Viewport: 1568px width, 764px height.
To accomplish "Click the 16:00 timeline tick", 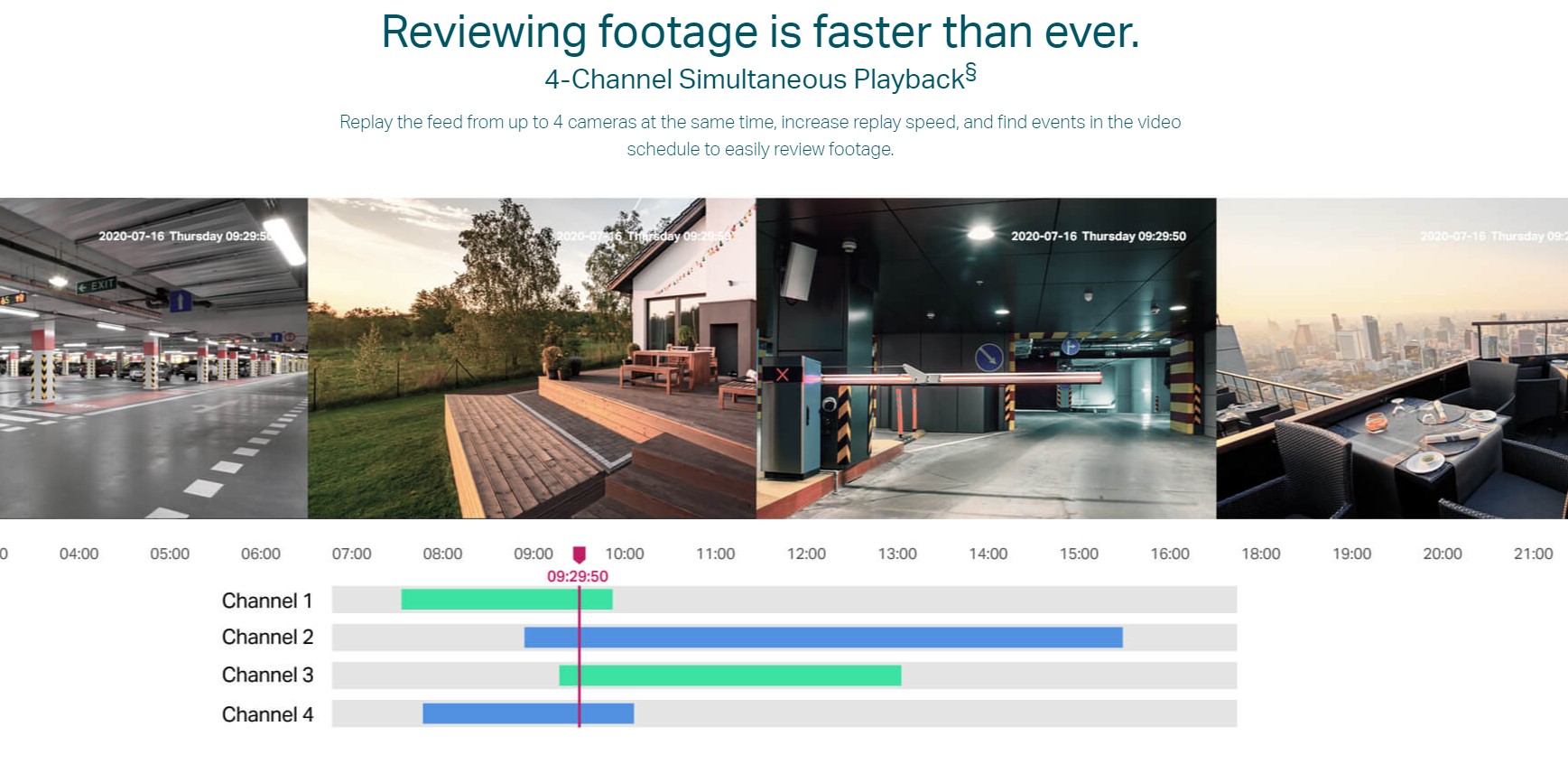I will 1170,554.
